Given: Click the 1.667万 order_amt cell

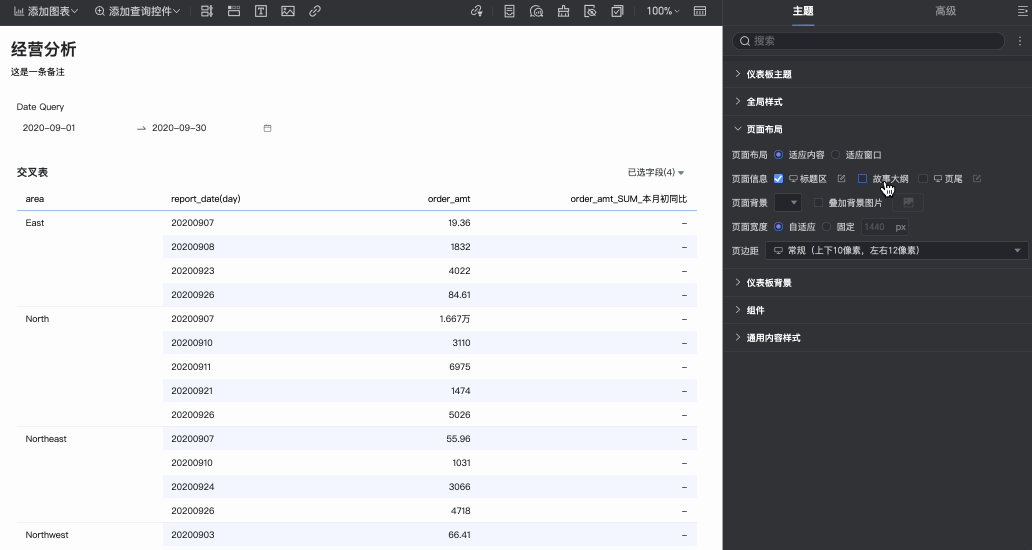Looking at the screenshot, I should [x=455, y=319].
